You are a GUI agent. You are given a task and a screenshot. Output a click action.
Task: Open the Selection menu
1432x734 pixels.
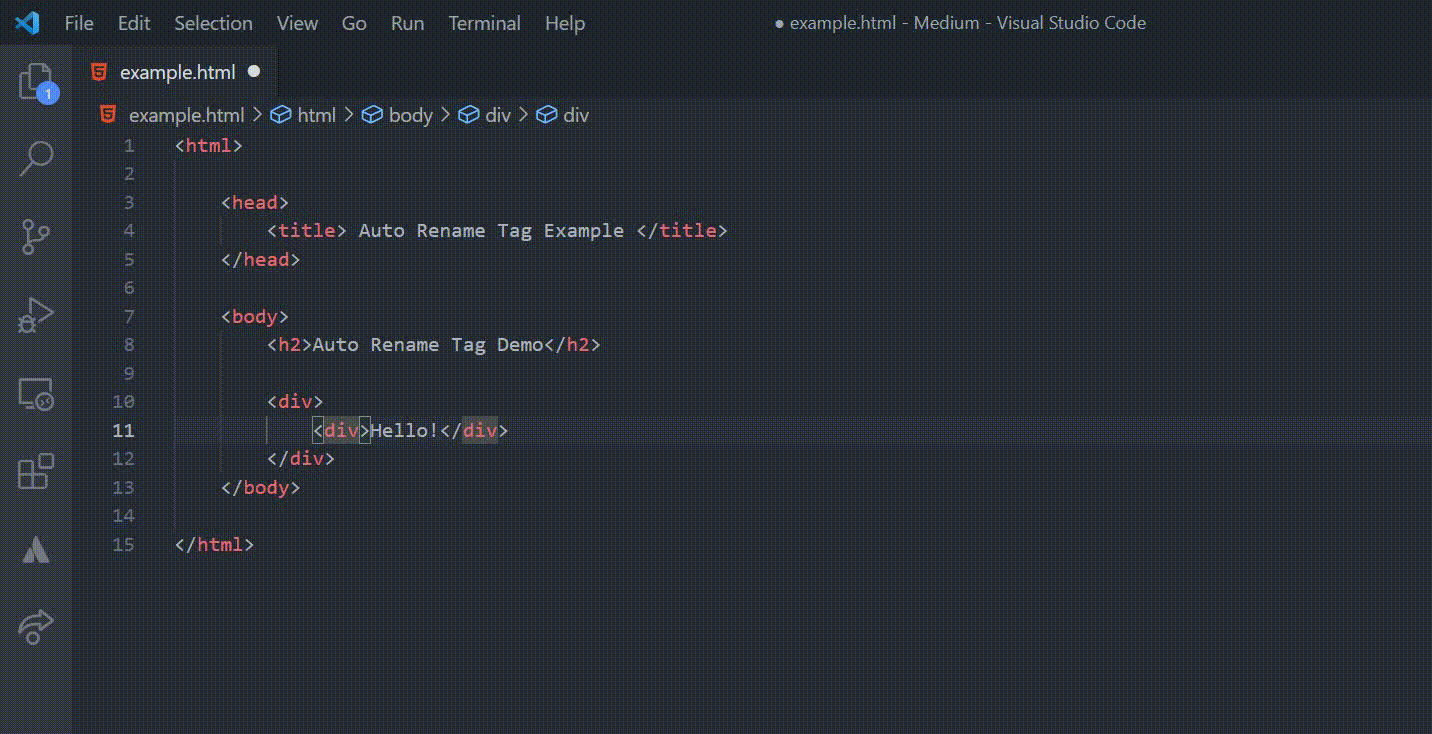pos(213,23)
